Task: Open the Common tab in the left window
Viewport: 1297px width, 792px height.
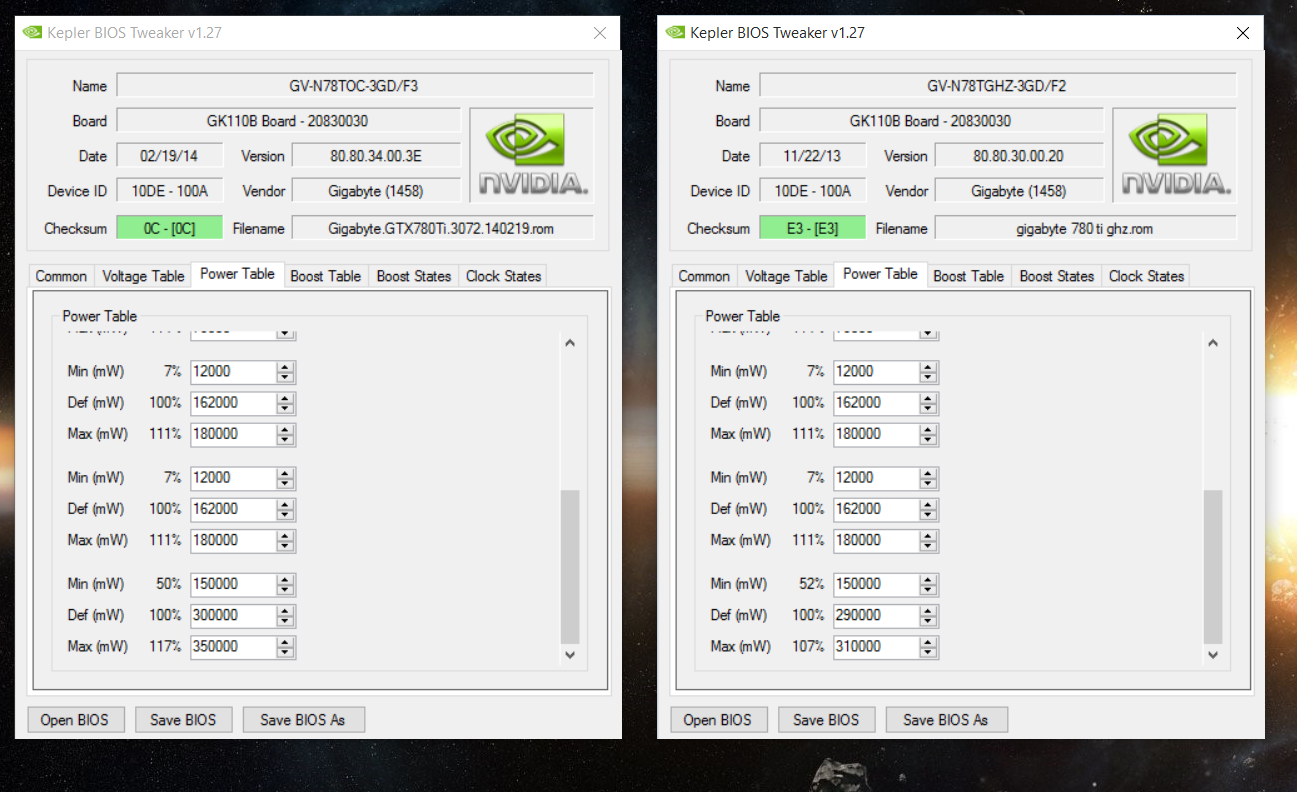Action: coord(61,276)
